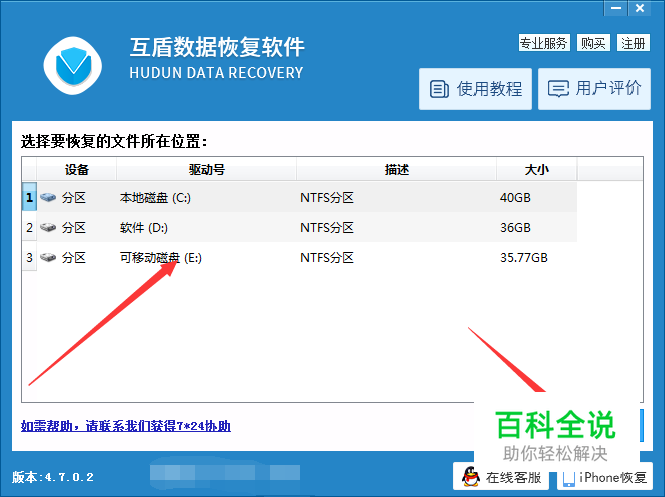The image size is (665, 497).
Task: Click 分区 device cell in row 1
Action: (74, 198)
